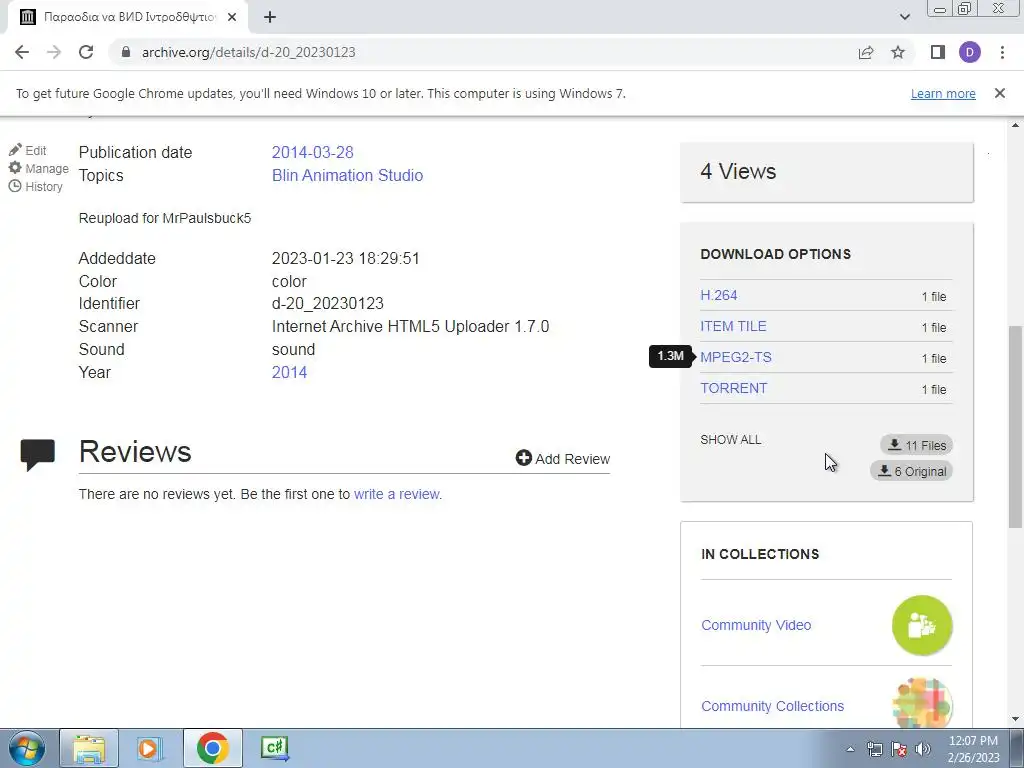This screenshot has width=1024, height=768.
Task: Open the browser side panel
Action: [x=938, y=52]
